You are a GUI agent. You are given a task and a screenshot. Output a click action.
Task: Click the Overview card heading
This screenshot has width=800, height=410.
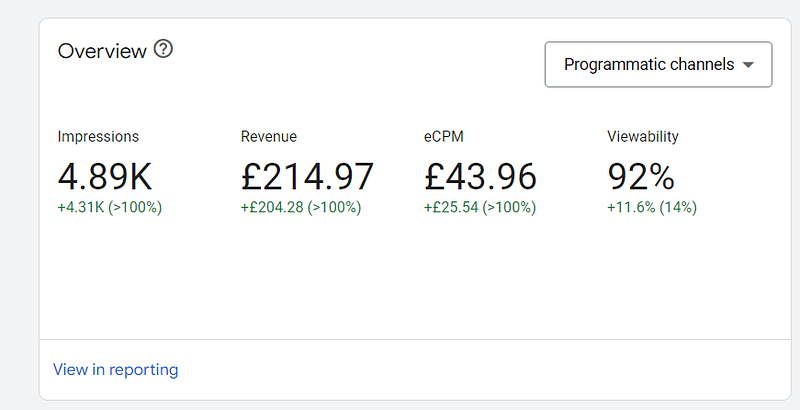click(102, 51)
